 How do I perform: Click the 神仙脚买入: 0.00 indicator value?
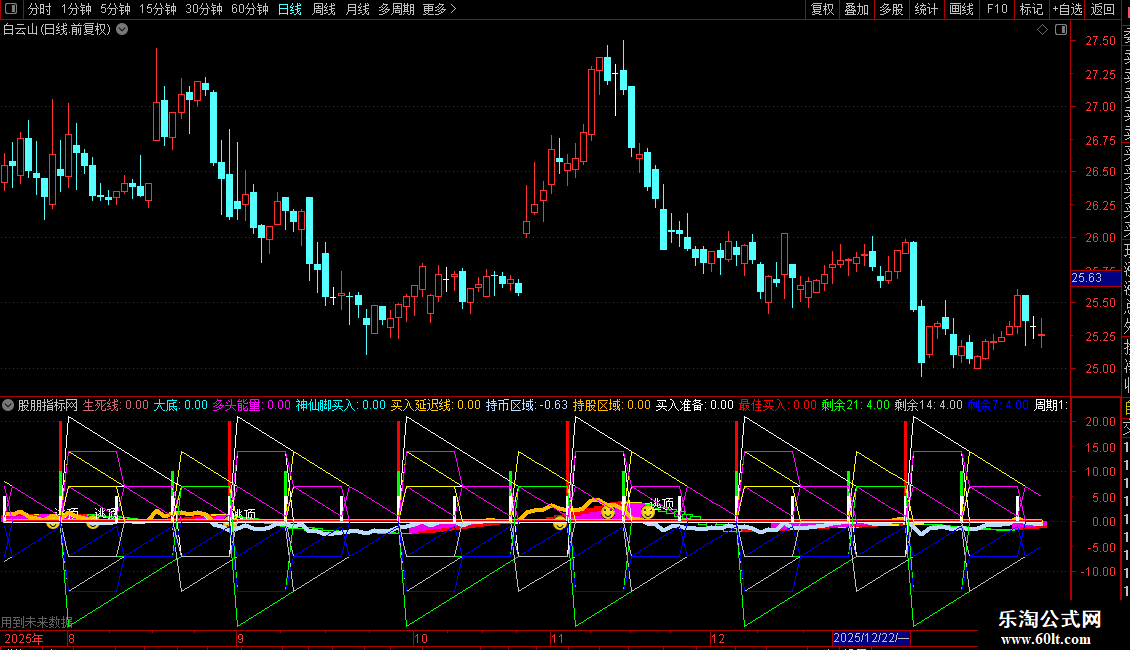(341, 406)
